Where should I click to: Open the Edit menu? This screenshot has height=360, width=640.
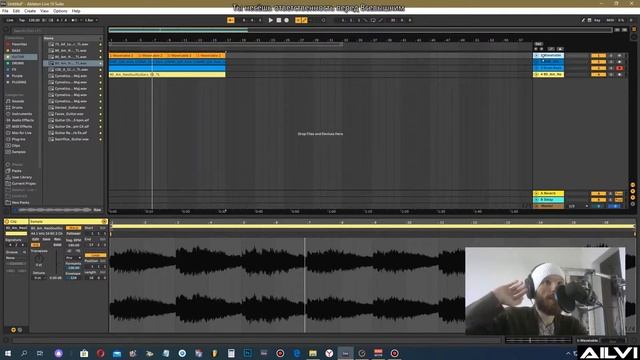point(16,11)
